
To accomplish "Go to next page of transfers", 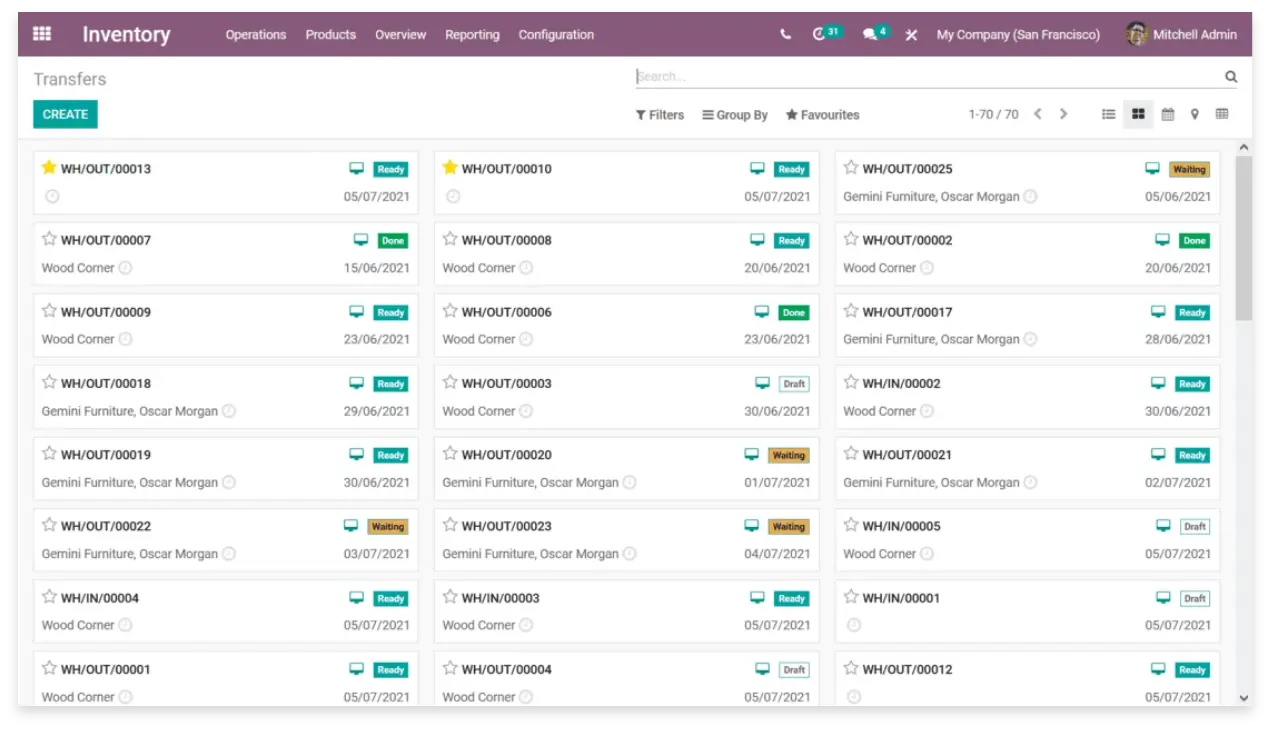I will pos(1063,114).
